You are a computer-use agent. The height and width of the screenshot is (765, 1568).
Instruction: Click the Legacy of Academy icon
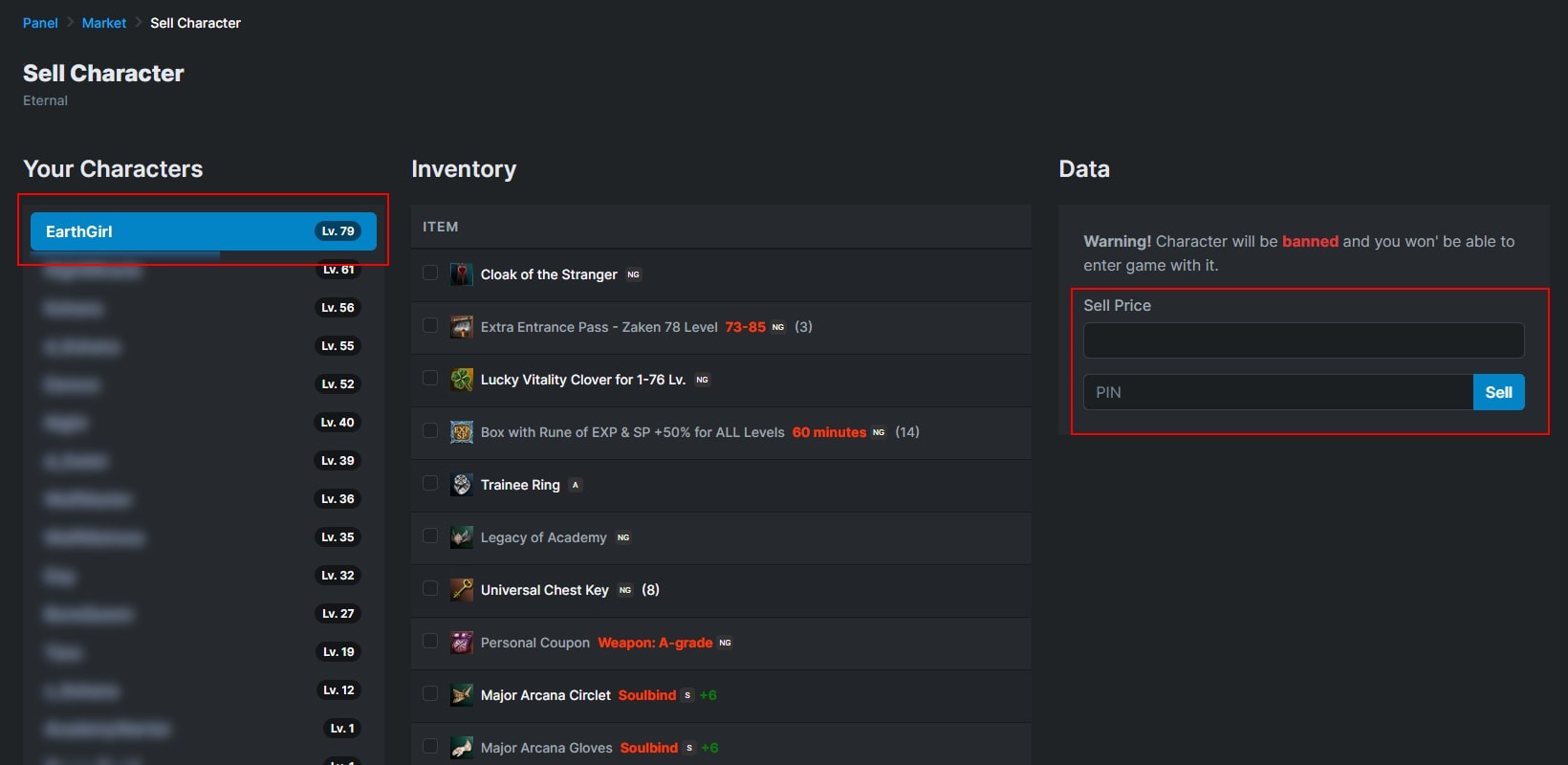pyautogui.click(x=462, y=537)
